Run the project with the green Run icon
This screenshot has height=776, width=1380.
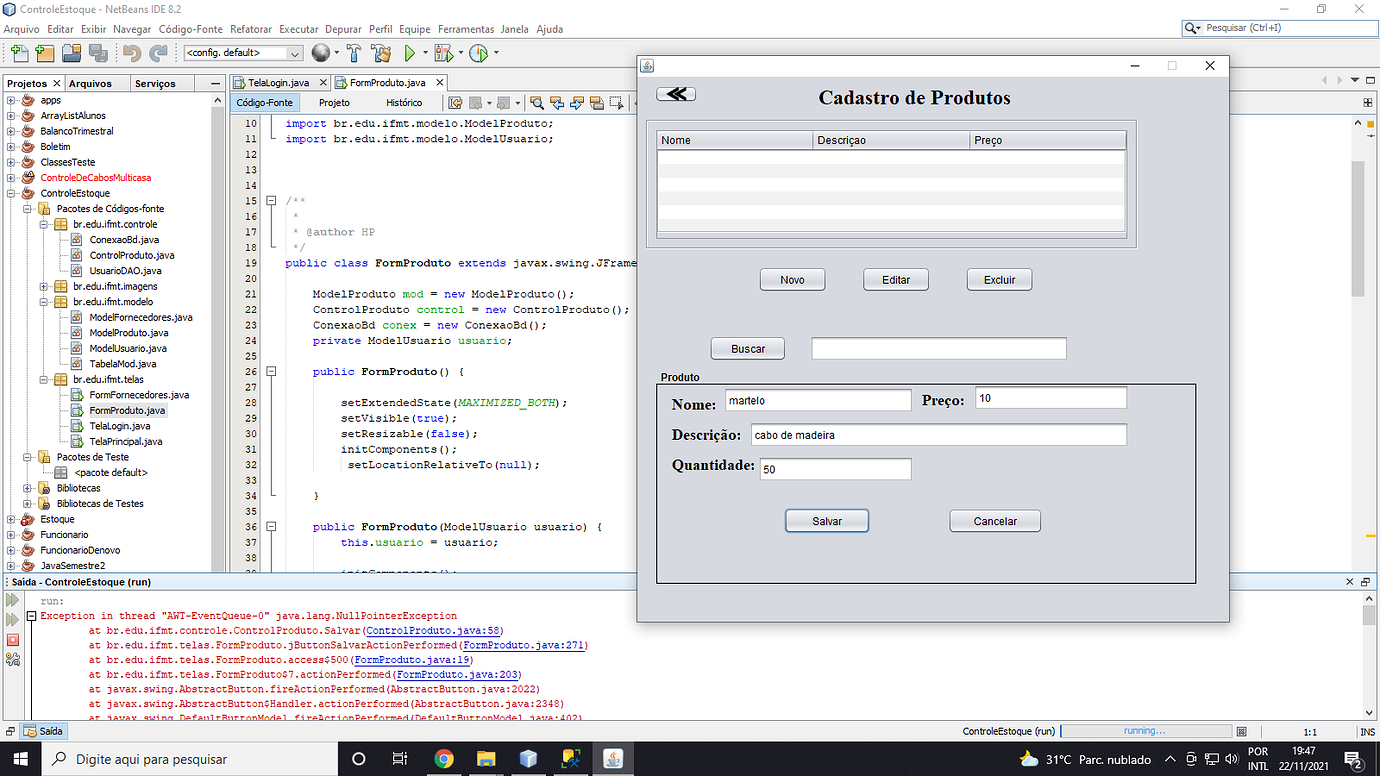point(411,51)
